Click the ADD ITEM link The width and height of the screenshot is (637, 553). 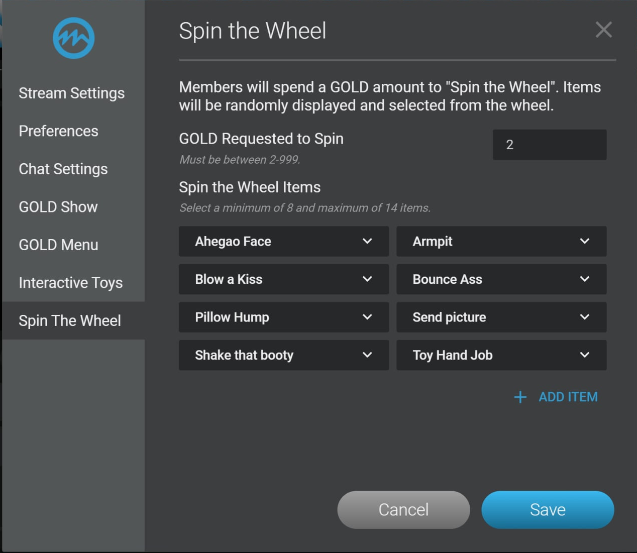[x=567, y=397]
